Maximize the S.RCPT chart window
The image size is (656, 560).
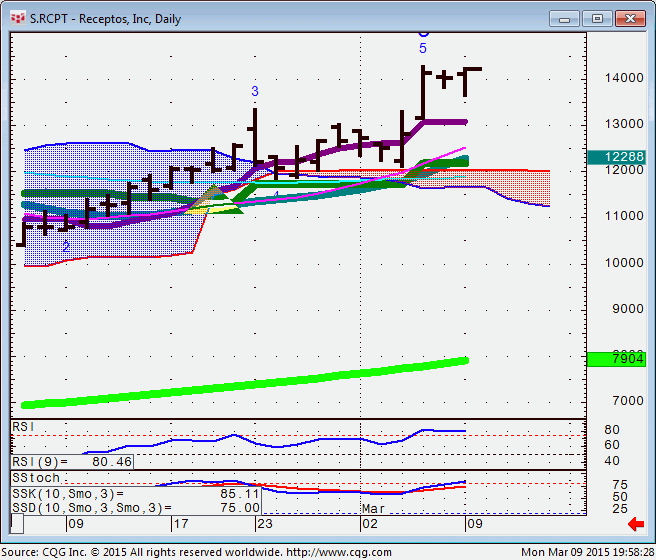tap(597, 19)
